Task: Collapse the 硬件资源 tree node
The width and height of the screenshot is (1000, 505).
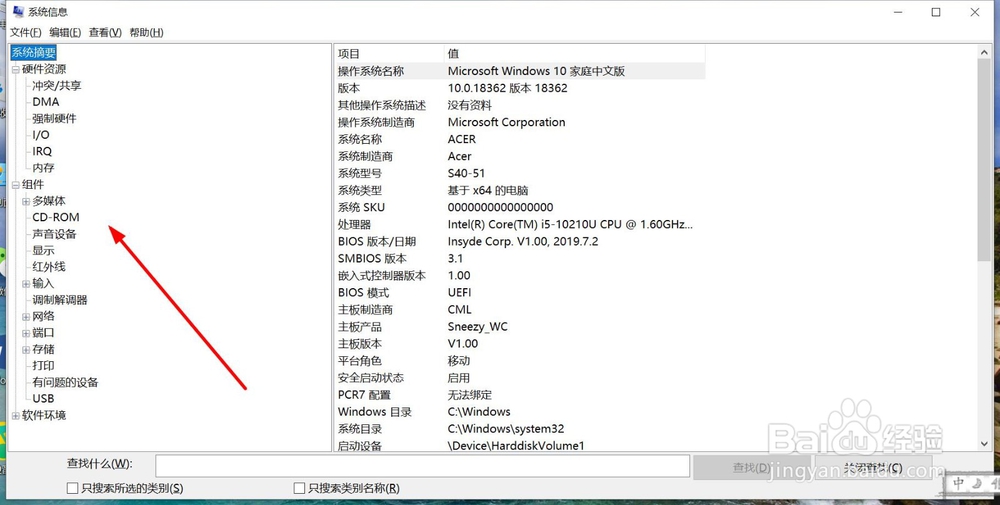Action: click(15, 70)
